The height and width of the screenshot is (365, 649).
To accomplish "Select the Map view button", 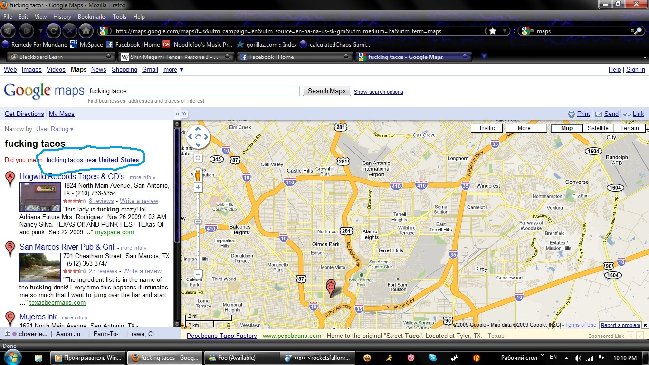I will (x=567, y=128).
